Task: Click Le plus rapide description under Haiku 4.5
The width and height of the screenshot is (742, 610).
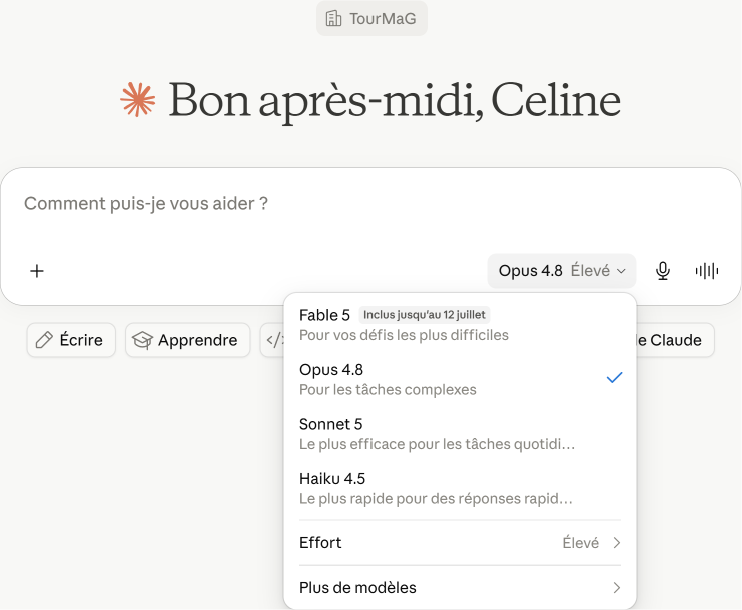Action: click(x=436, y=498)
